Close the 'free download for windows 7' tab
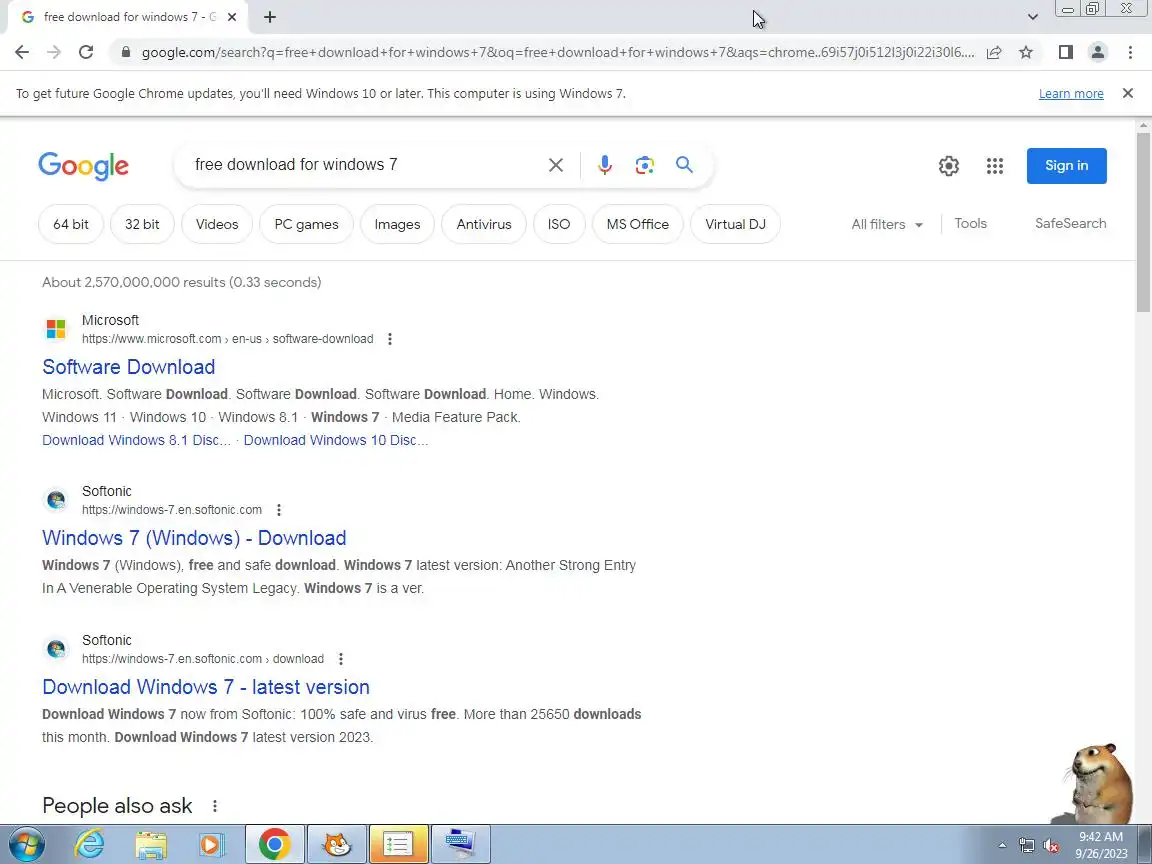1152x864 pixels. pos(231,17)
